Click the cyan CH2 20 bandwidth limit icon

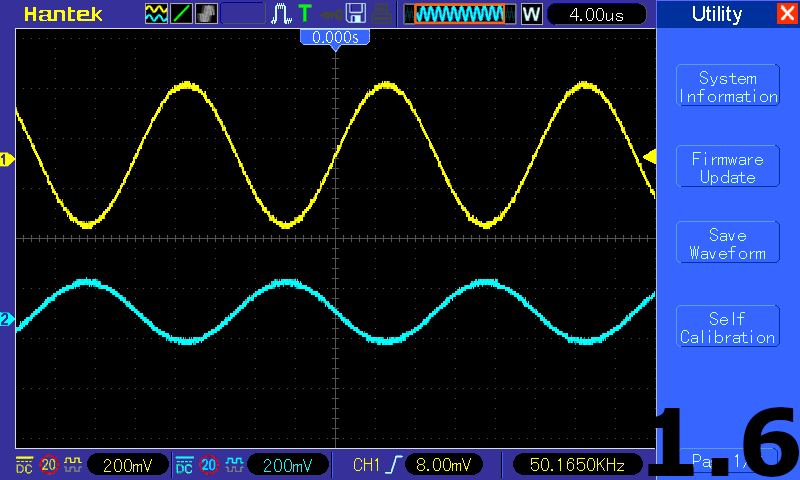209,465
